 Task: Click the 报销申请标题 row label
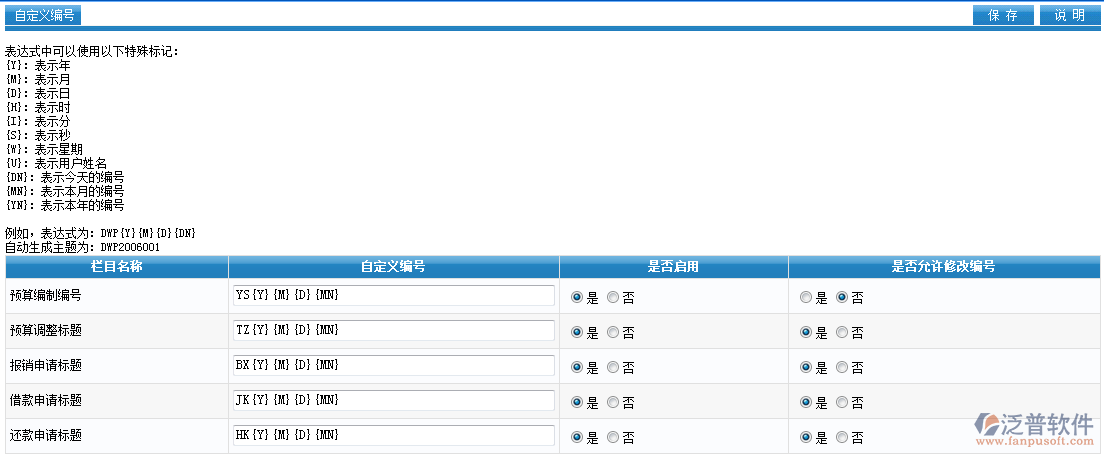pos(46,365)
